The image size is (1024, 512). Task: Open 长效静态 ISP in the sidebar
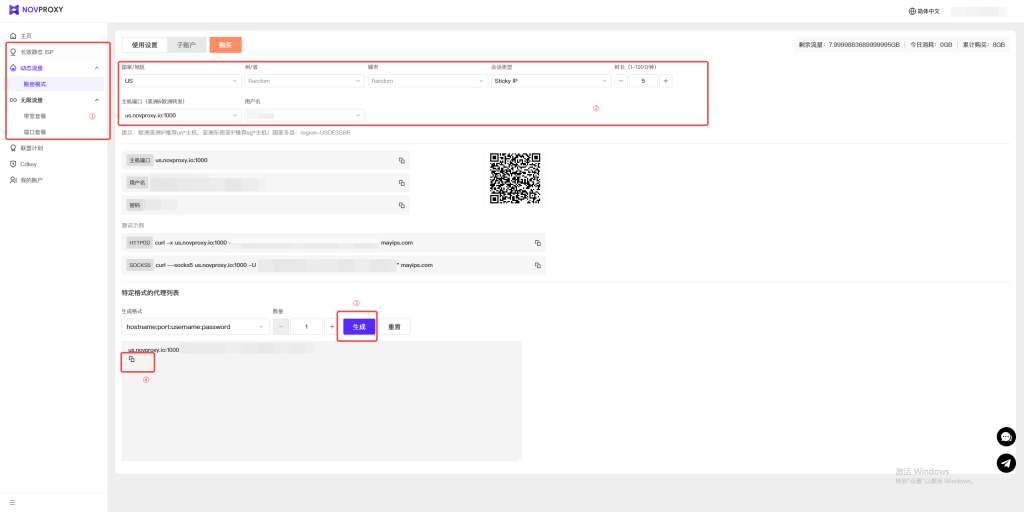[37, 52]
